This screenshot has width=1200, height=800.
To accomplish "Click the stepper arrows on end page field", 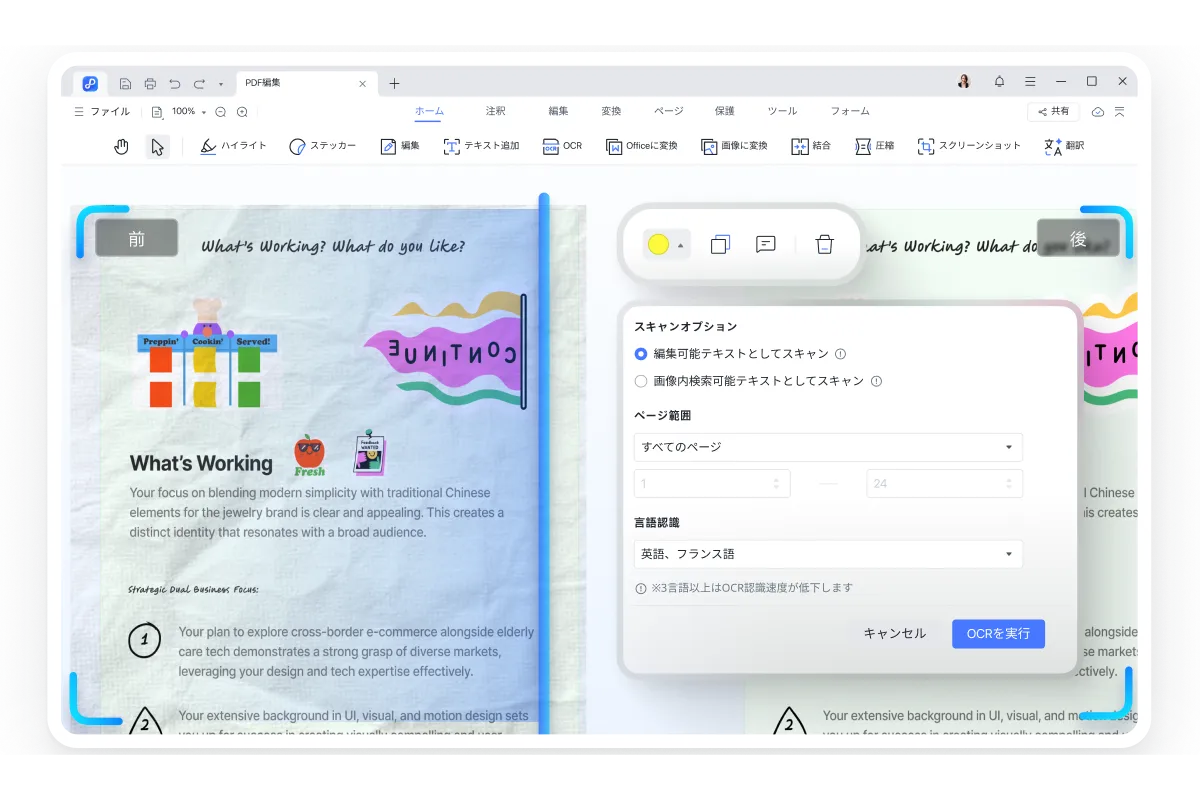I will [x=1009, y=483].
